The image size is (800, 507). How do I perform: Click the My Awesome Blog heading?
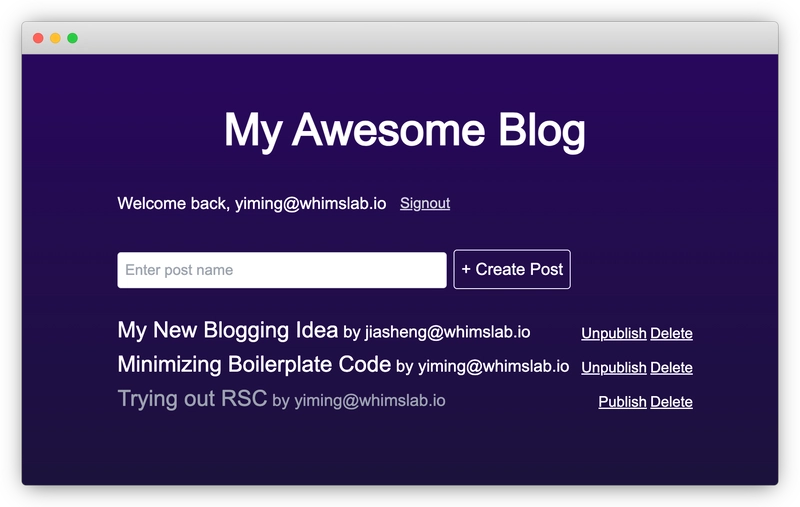coord(404,130)
